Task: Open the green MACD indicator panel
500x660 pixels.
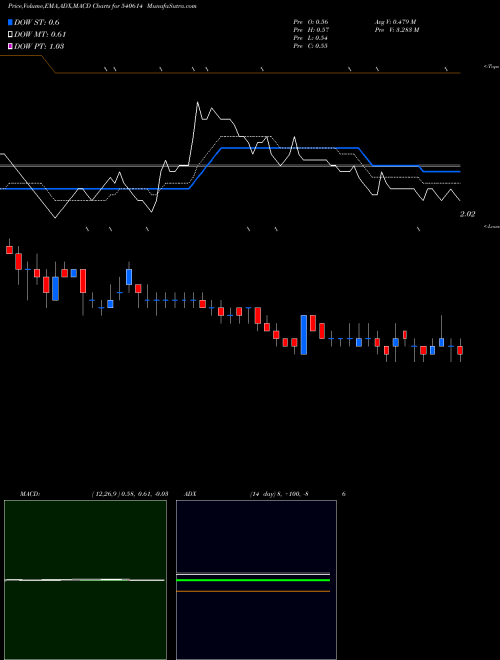Action: click(85, 580)
